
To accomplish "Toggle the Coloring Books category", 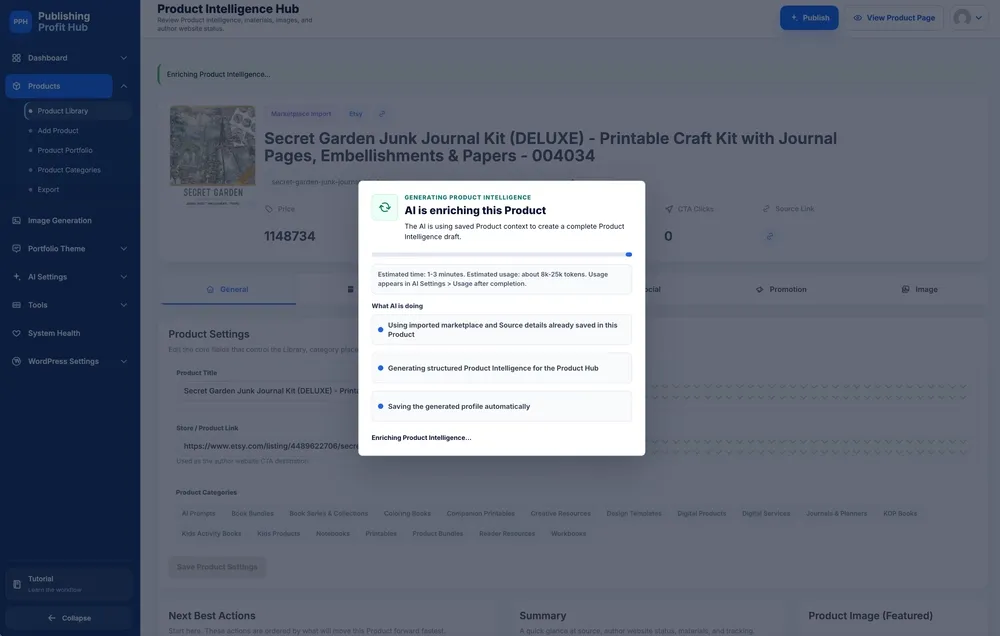I will pyautogui.click(x=408, y=514).
